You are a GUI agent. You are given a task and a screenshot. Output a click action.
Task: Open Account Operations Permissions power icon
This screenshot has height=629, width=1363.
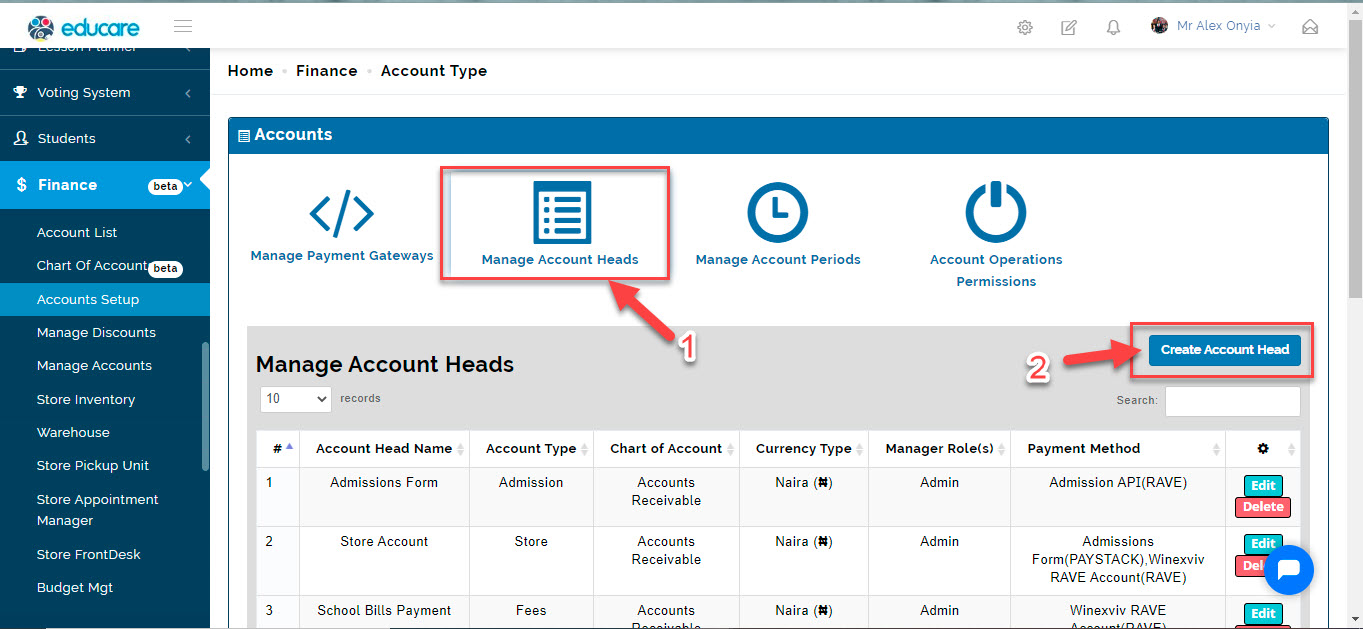coord(996,212)
